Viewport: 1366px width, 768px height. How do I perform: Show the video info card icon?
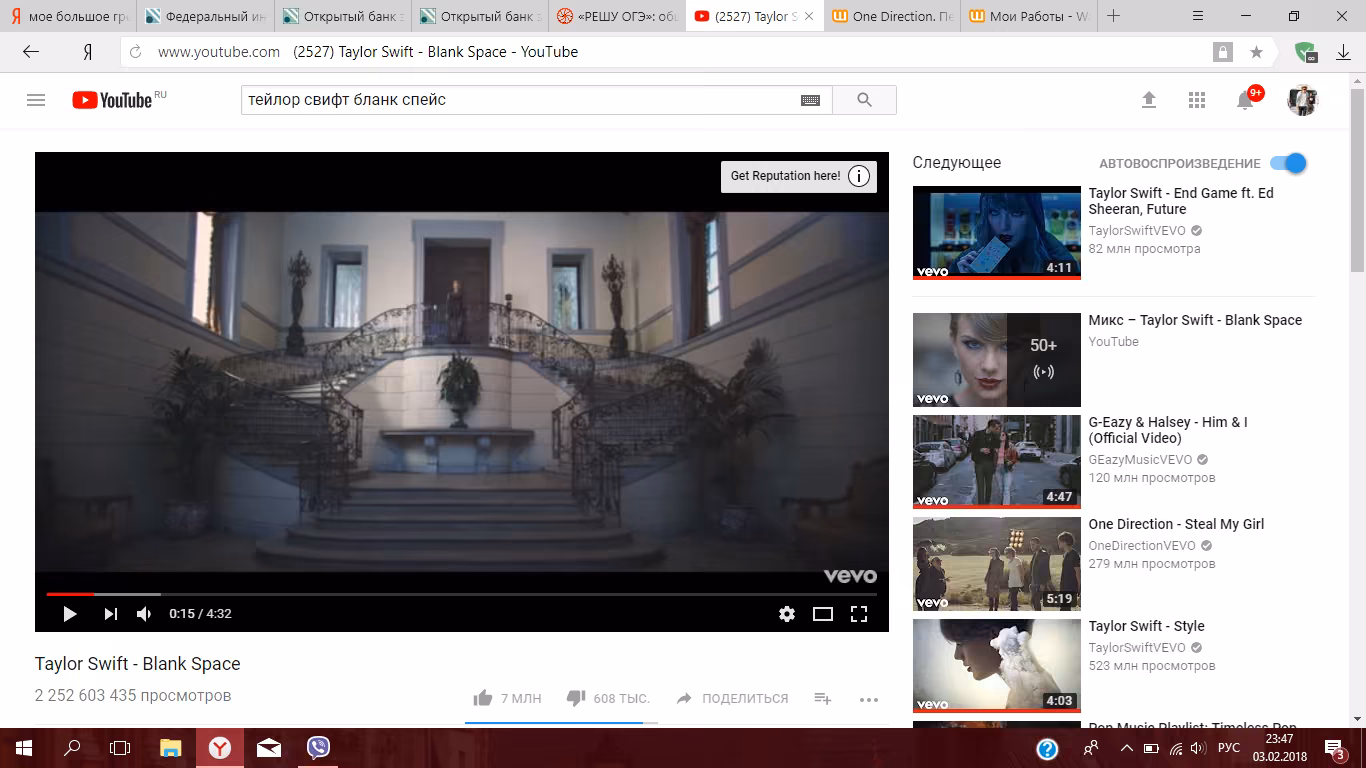click(859, 176)
